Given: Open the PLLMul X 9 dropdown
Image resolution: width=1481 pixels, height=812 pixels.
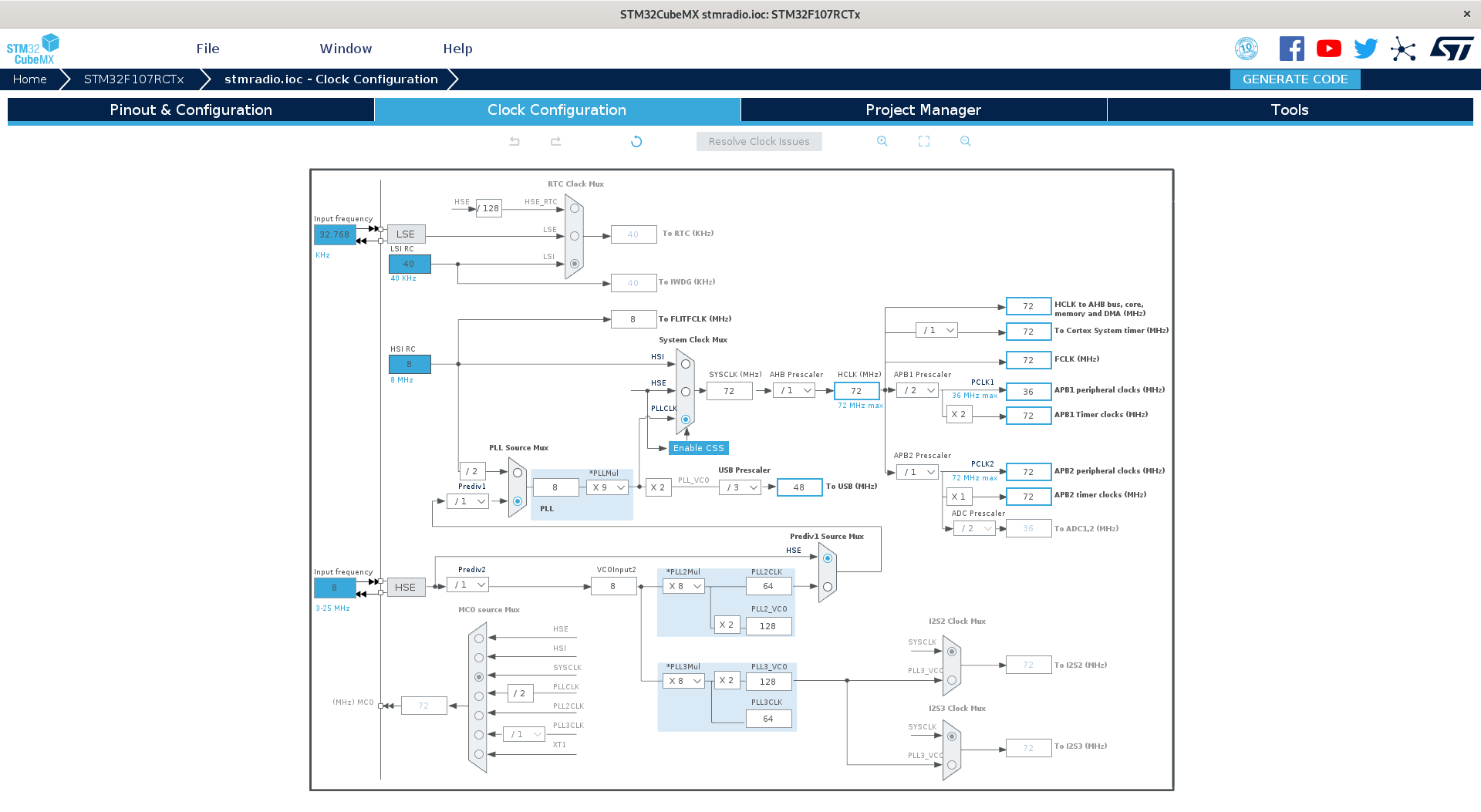Looking at the screenshot, I should point(608,487).
